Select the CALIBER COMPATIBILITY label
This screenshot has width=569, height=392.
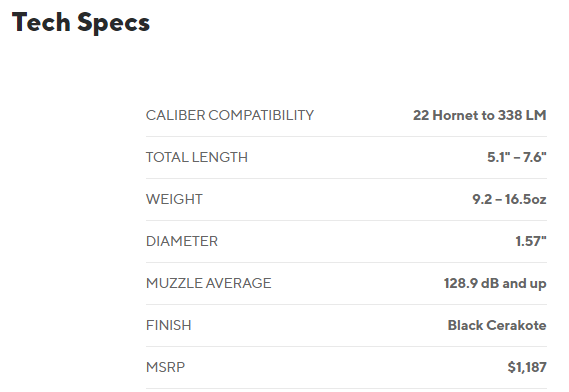click(230, 115)
